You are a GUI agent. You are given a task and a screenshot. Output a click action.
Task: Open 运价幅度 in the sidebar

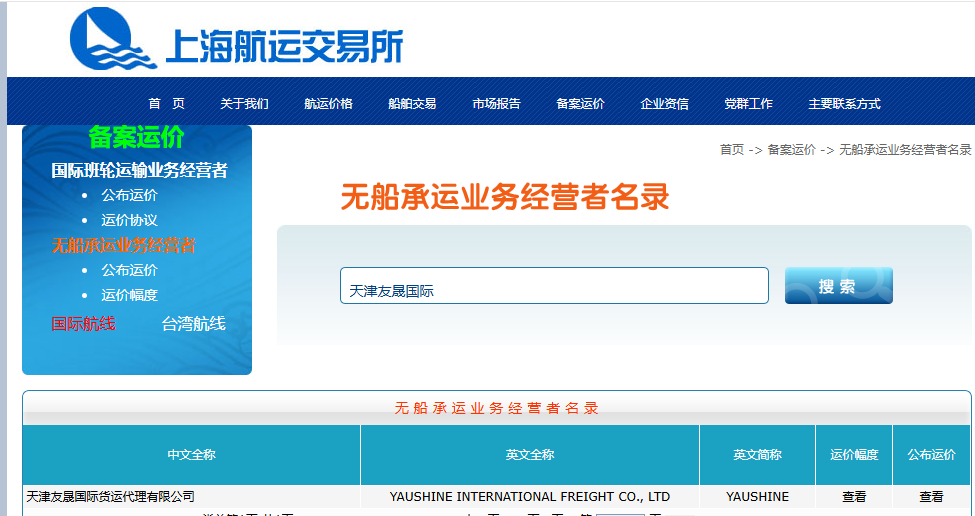[x=129, y=295]
